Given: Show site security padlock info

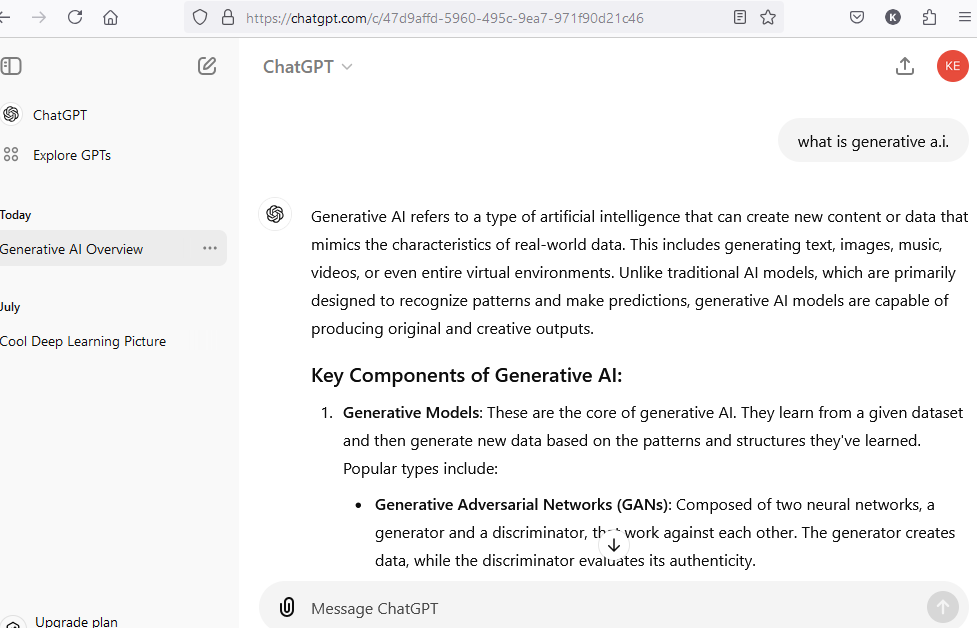Looking at the screenshot, I should (228, 17).
